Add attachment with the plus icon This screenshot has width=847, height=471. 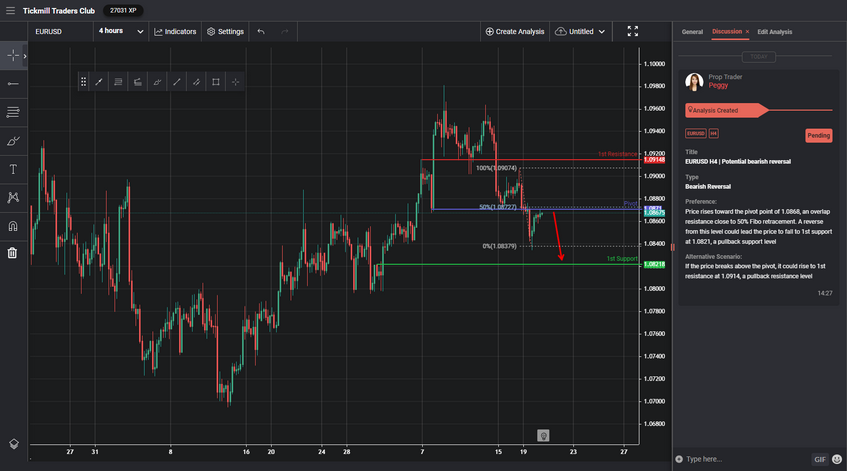click(x=679, y=459)
